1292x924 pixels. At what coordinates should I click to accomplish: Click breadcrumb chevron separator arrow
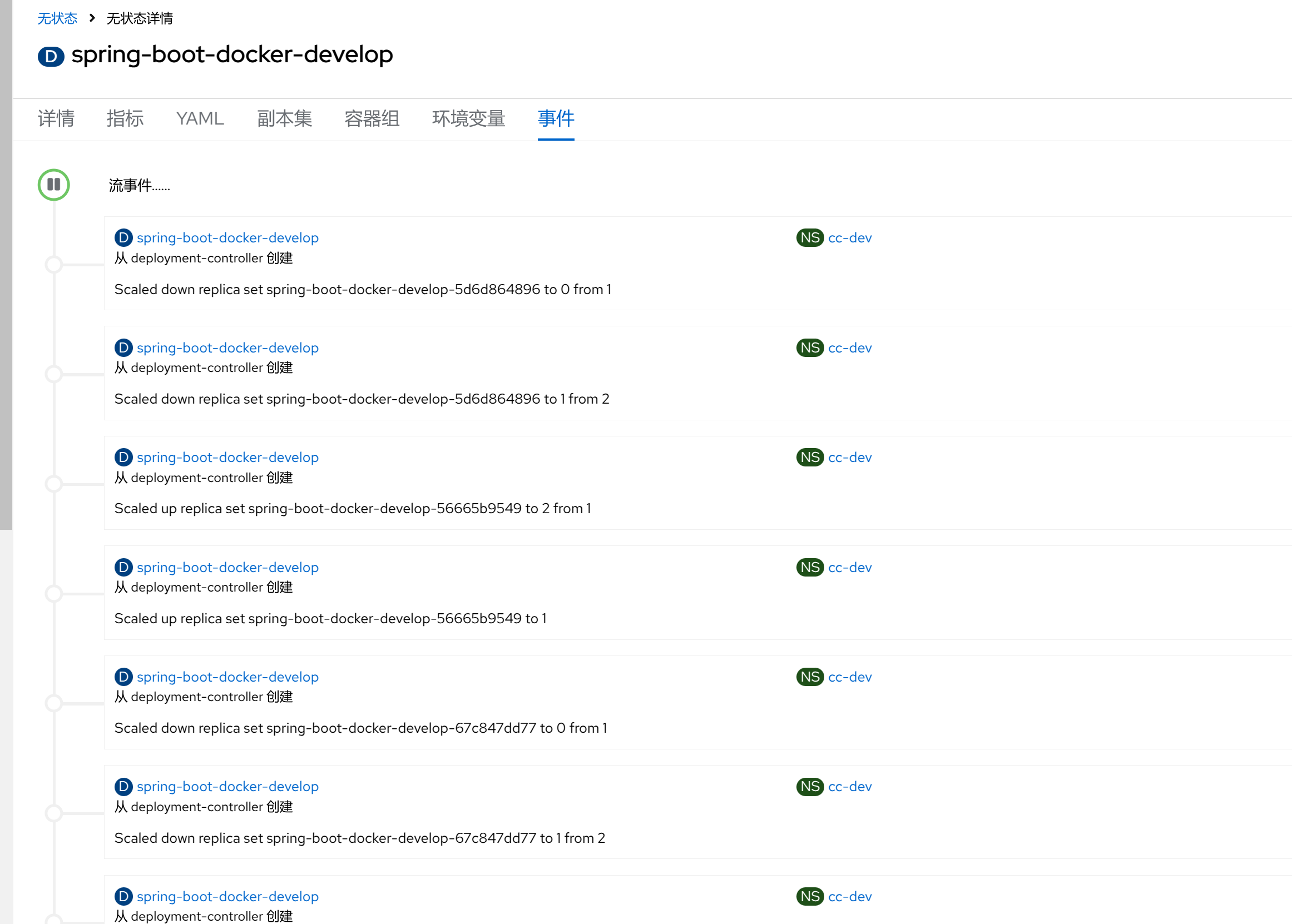(92, 18)
